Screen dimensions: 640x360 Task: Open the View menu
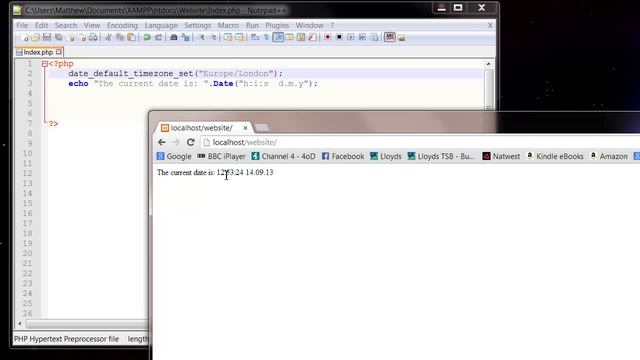coord(92,25)
